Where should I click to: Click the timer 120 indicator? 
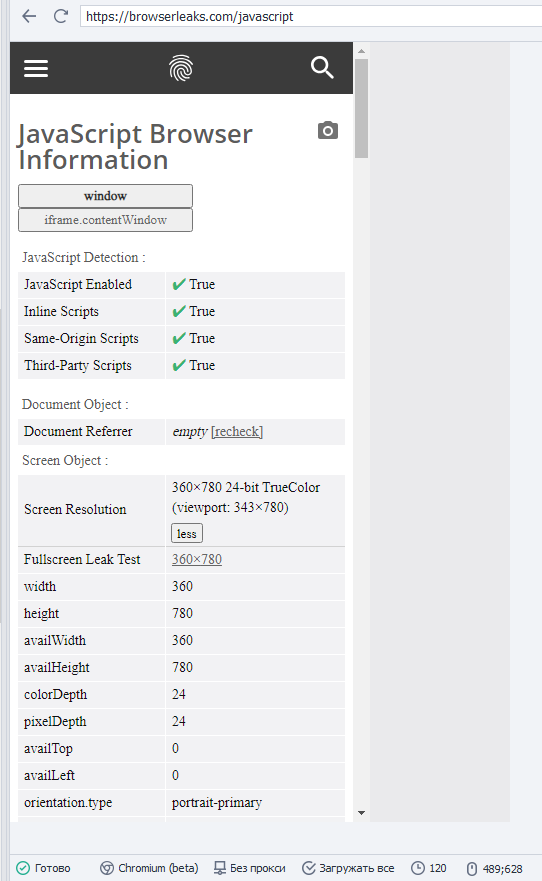429,868
